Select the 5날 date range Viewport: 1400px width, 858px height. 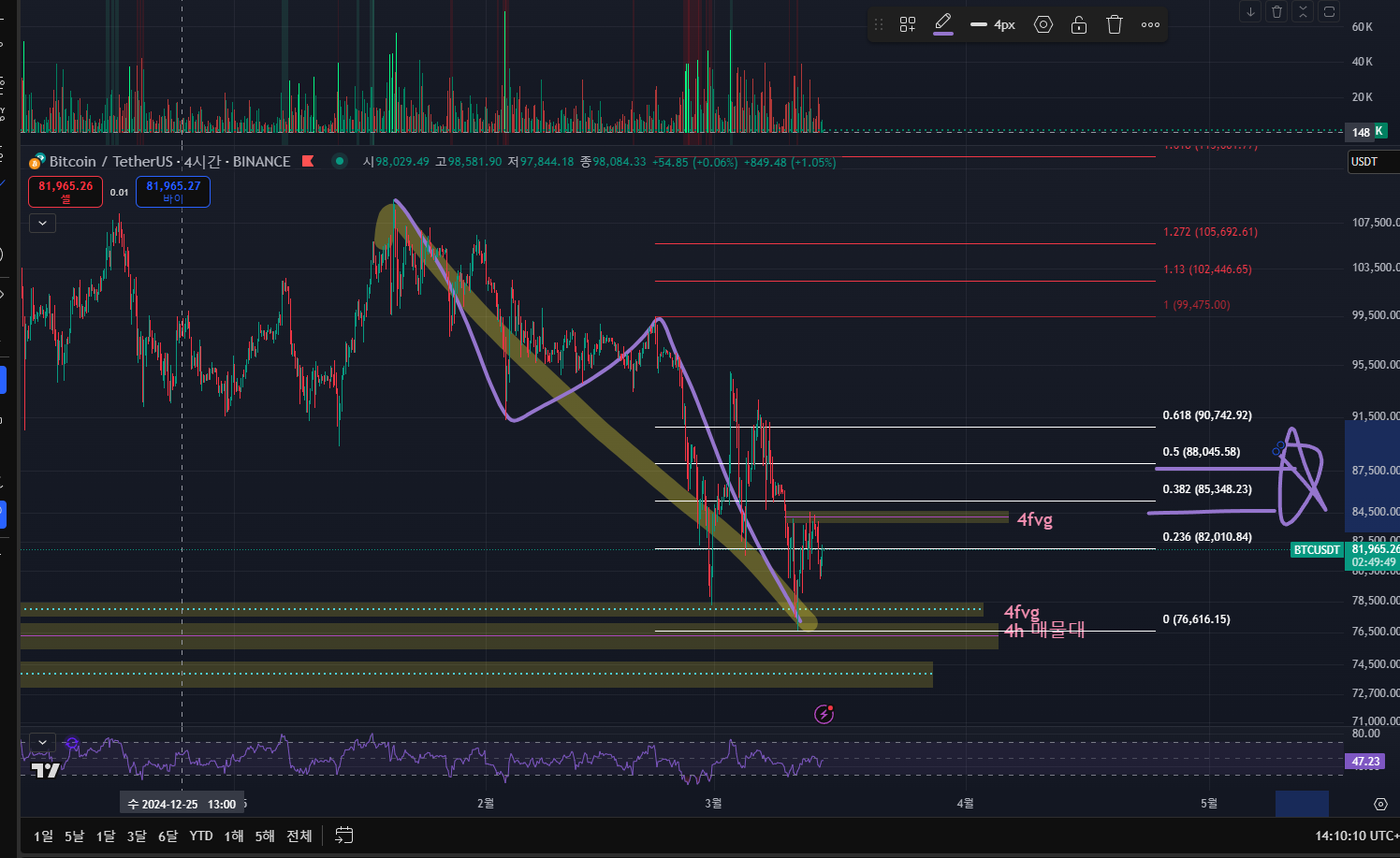pyautogui.click(x=75, y=836)
